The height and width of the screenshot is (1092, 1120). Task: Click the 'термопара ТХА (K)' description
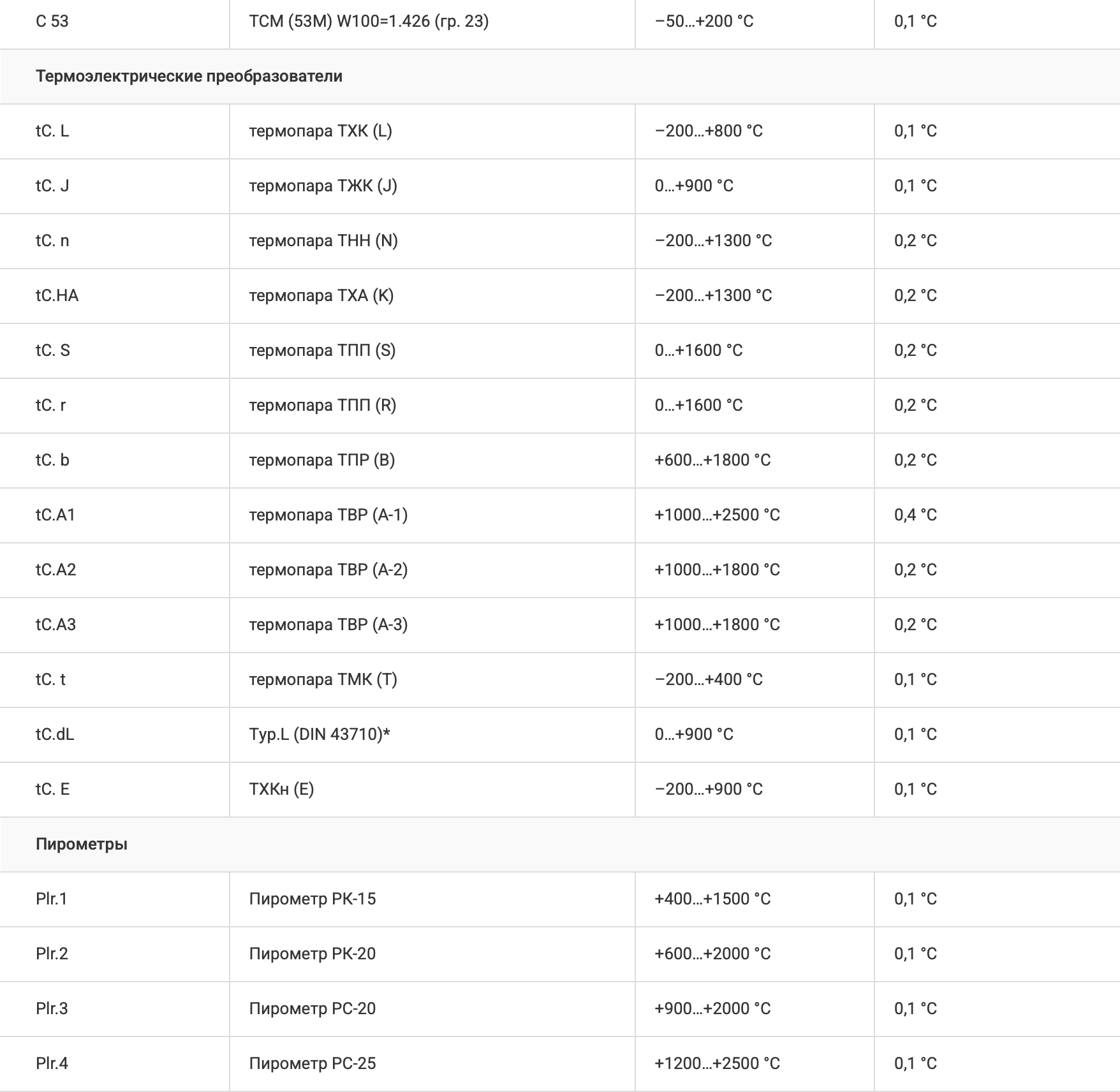pyautogui.click(x=321, y=296)
